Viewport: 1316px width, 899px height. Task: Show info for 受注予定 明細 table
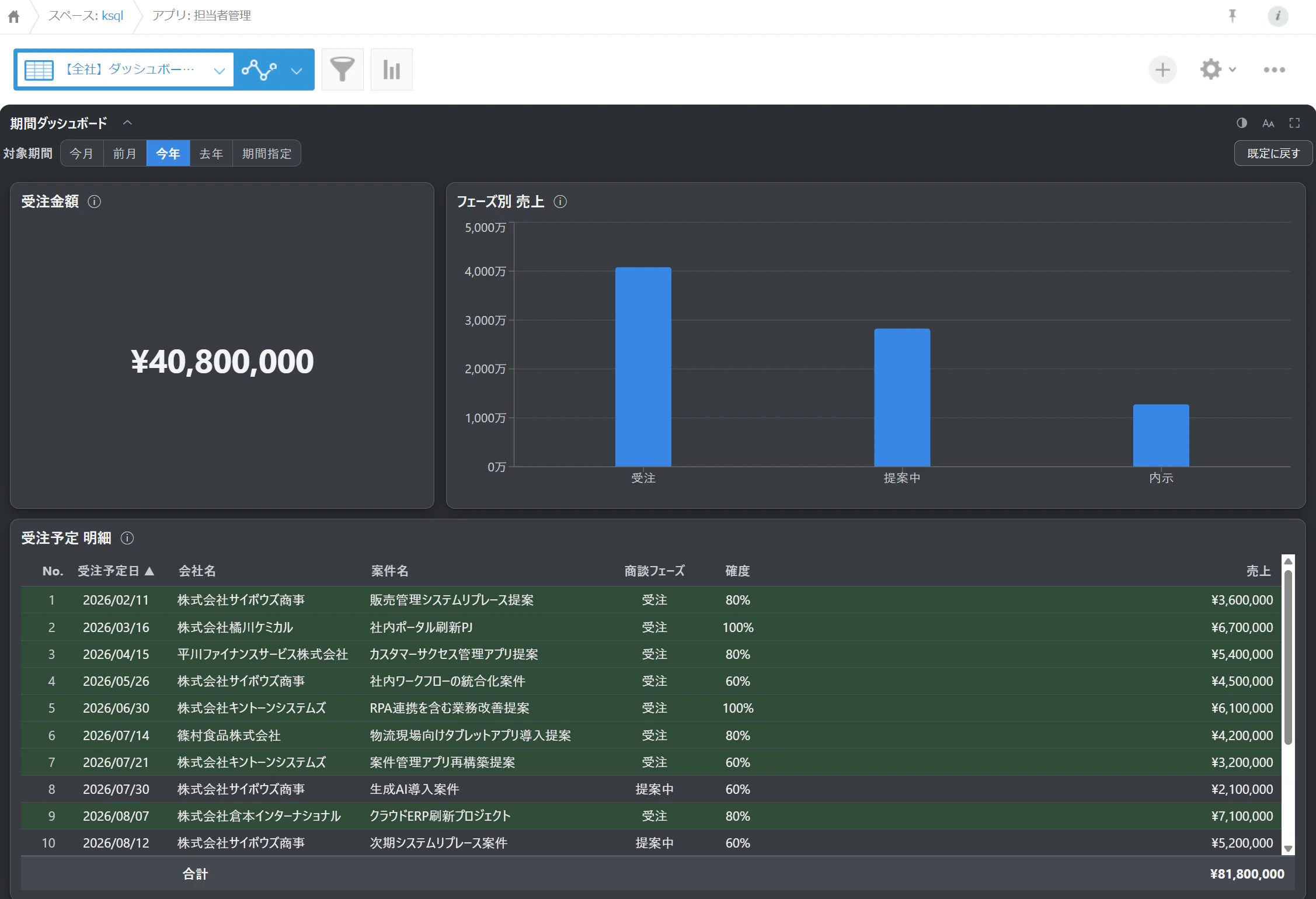127,538
